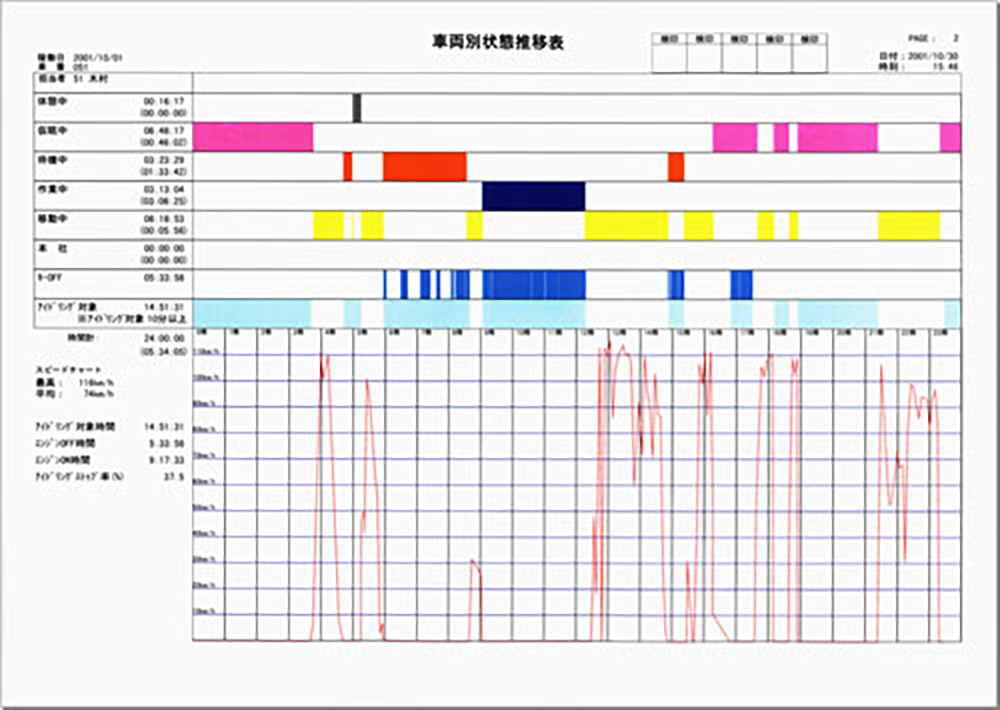Click the 06:18:53 duration value
1000x710 pixels.
[165, 219]
